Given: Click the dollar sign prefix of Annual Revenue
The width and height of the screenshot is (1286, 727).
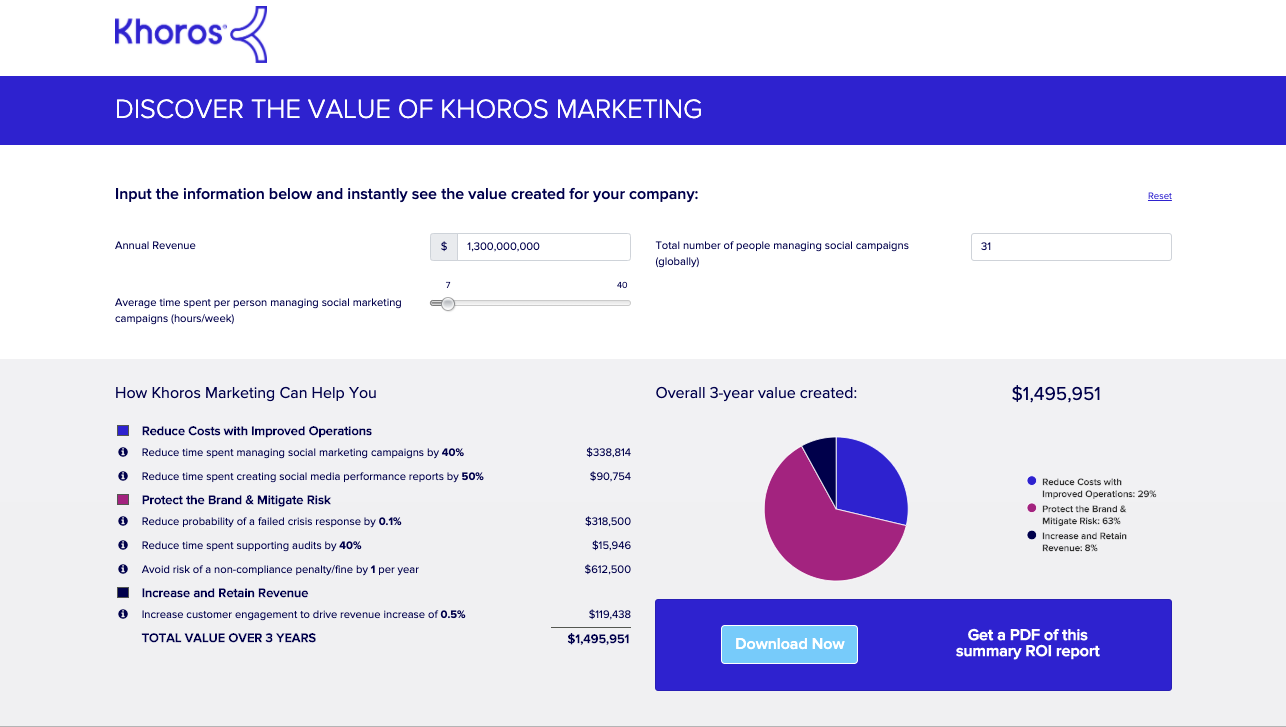Looking at the screenshot, I should pyautogui.click(x=444, y=247).
